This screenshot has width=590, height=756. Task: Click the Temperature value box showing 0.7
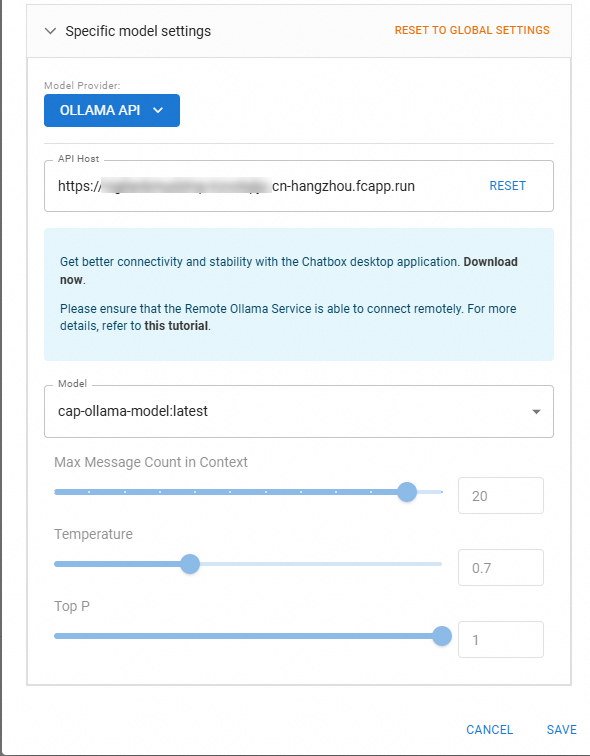[x=500, y=567]
